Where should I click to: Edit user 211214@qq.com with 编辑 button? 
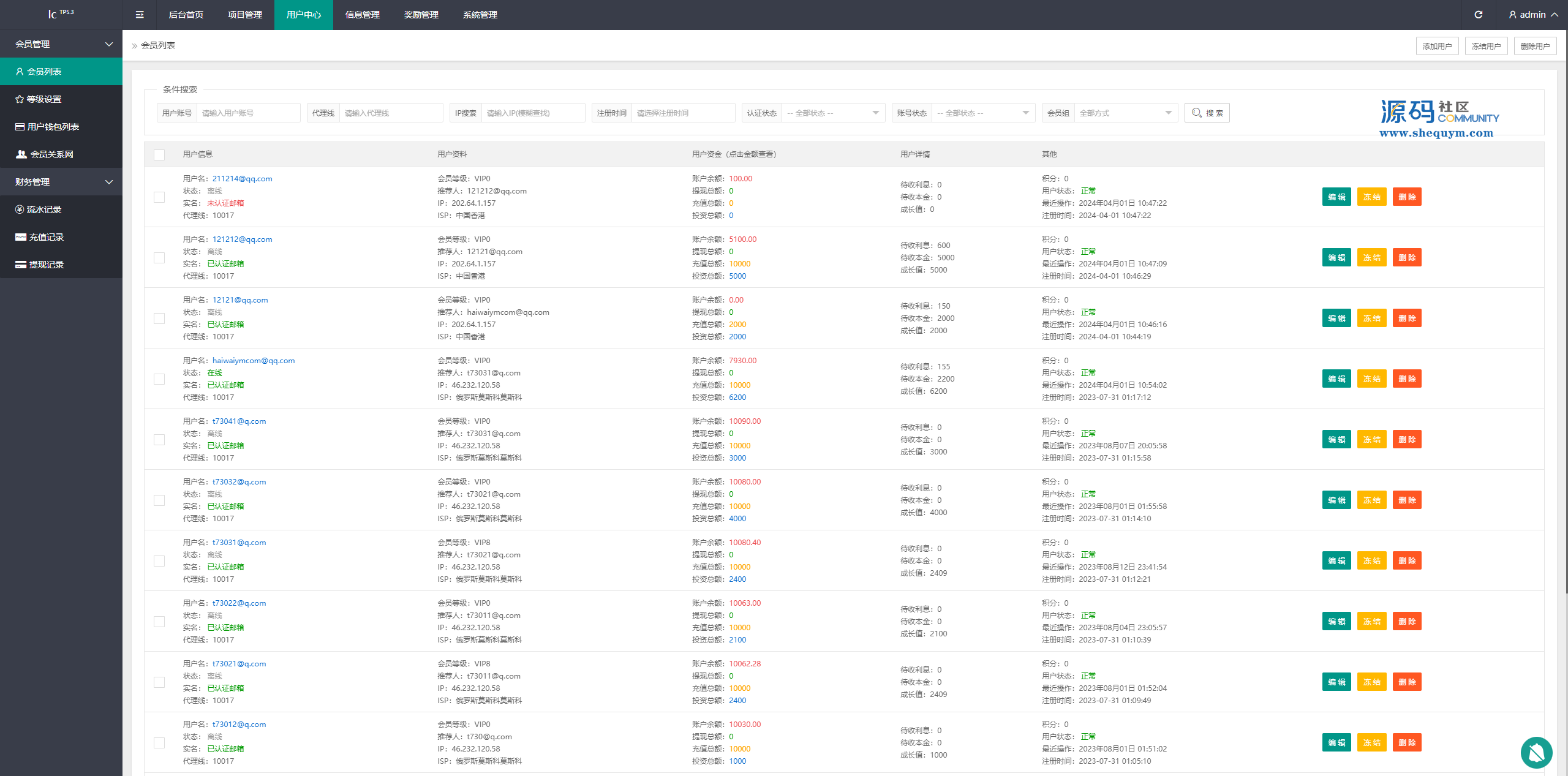pos(1336,197)
